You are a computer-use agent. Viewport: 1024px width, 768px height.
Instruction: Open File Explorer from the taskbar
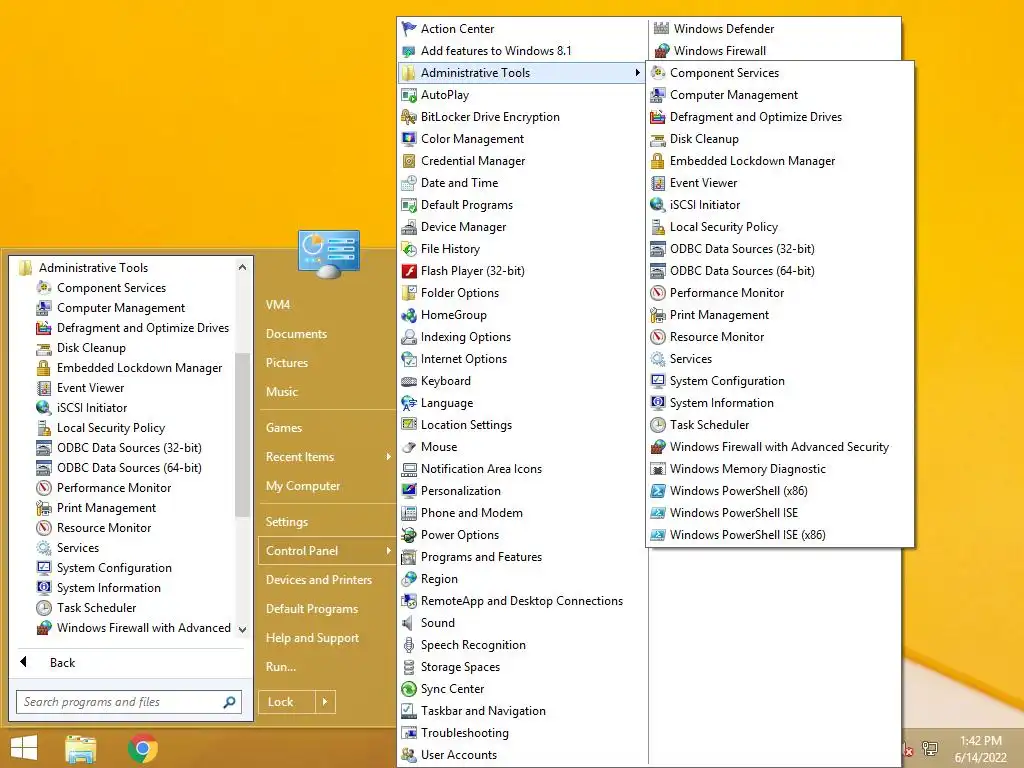click(81, 748)
